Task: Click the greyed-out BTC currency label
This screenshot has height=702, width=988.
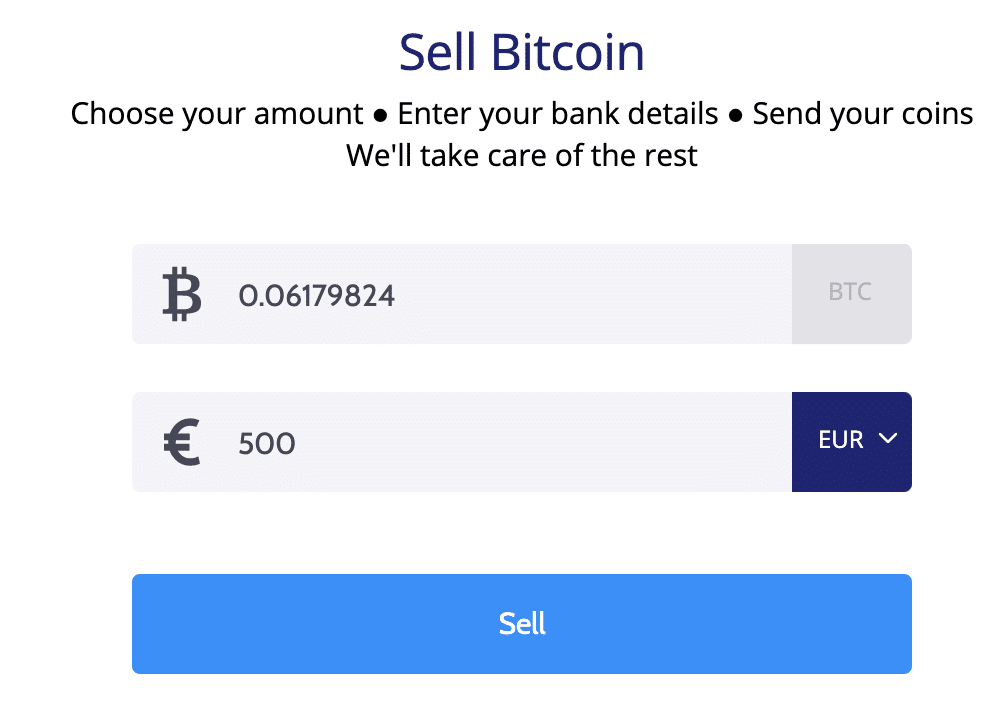Action: tap(851, 294)
